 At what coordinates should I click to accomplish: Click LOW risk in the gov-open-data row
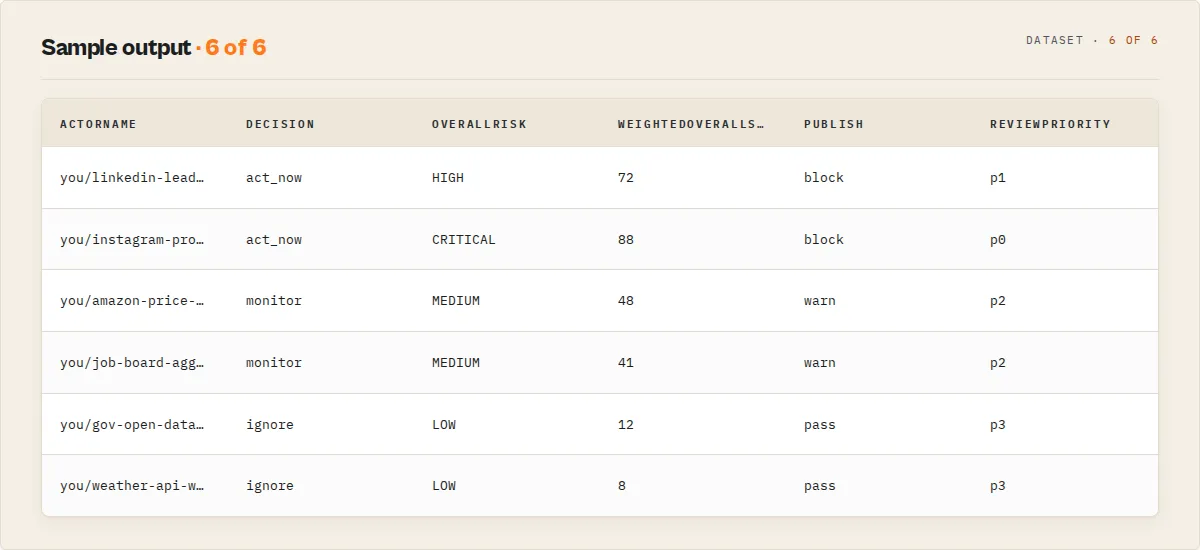(444, 425)
